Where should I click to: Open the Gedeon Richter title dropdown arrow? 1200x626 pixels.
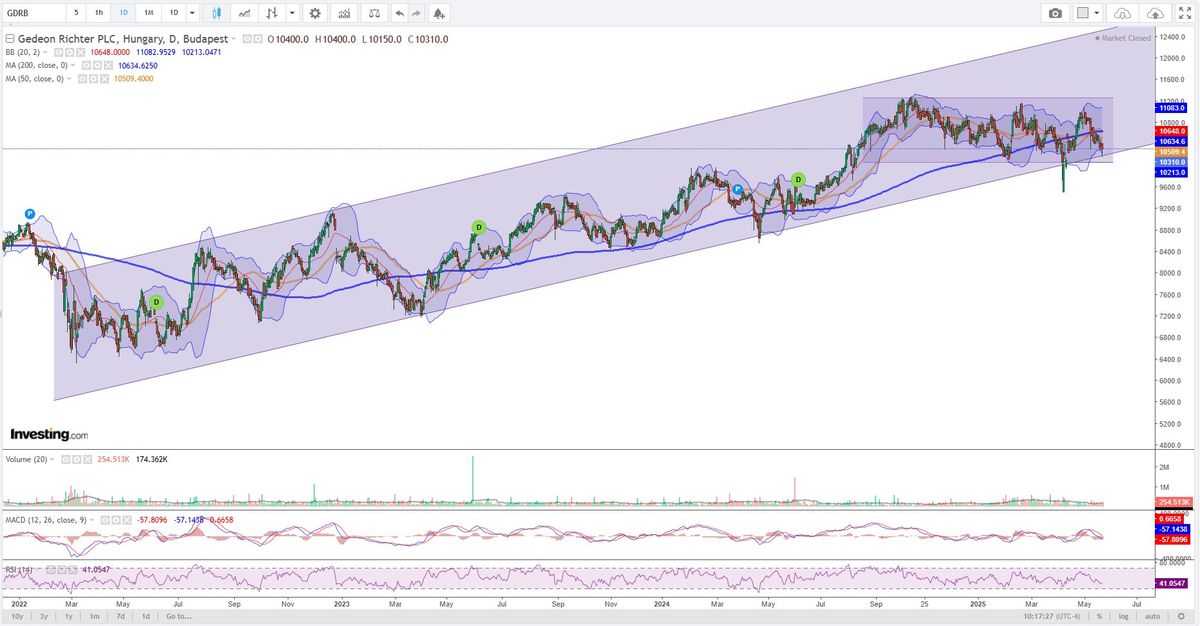(234, 39)
